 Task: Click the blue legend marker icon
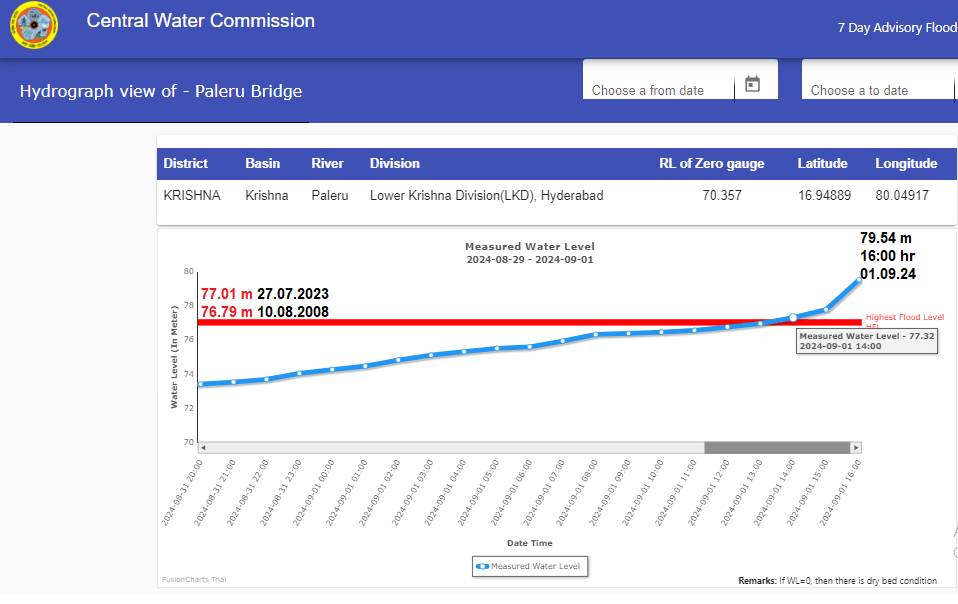coord(482,566)
